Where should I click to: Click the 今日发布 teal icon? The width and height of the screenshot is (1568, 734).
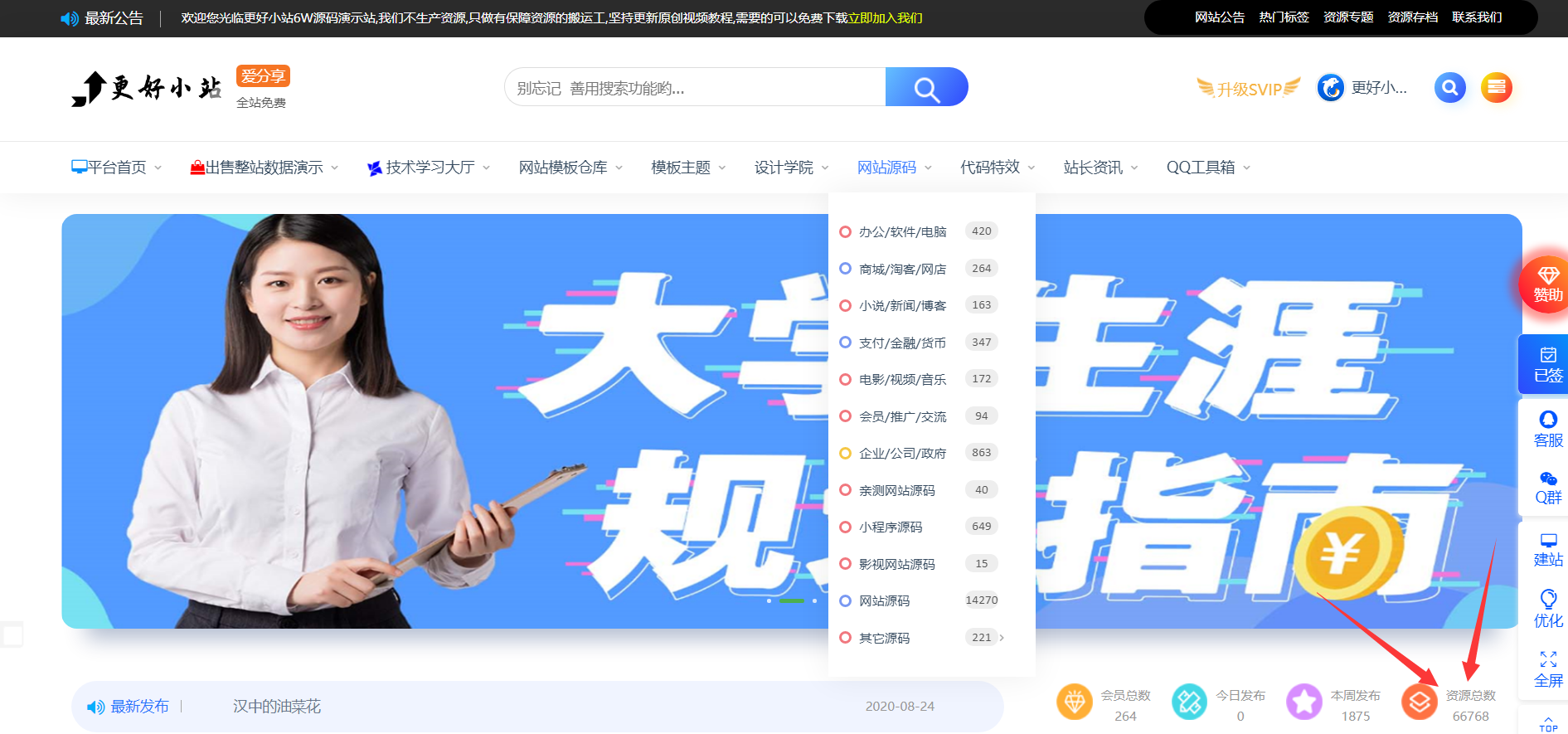click(1189, 702)
